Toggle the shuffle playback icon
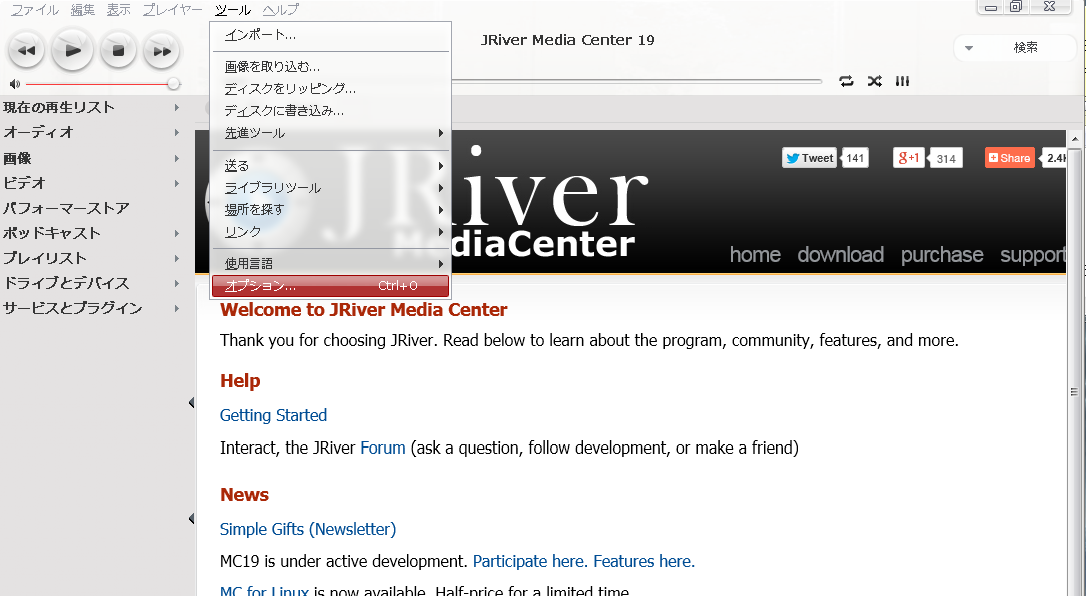1086x596 pixels. pos(875,81)
